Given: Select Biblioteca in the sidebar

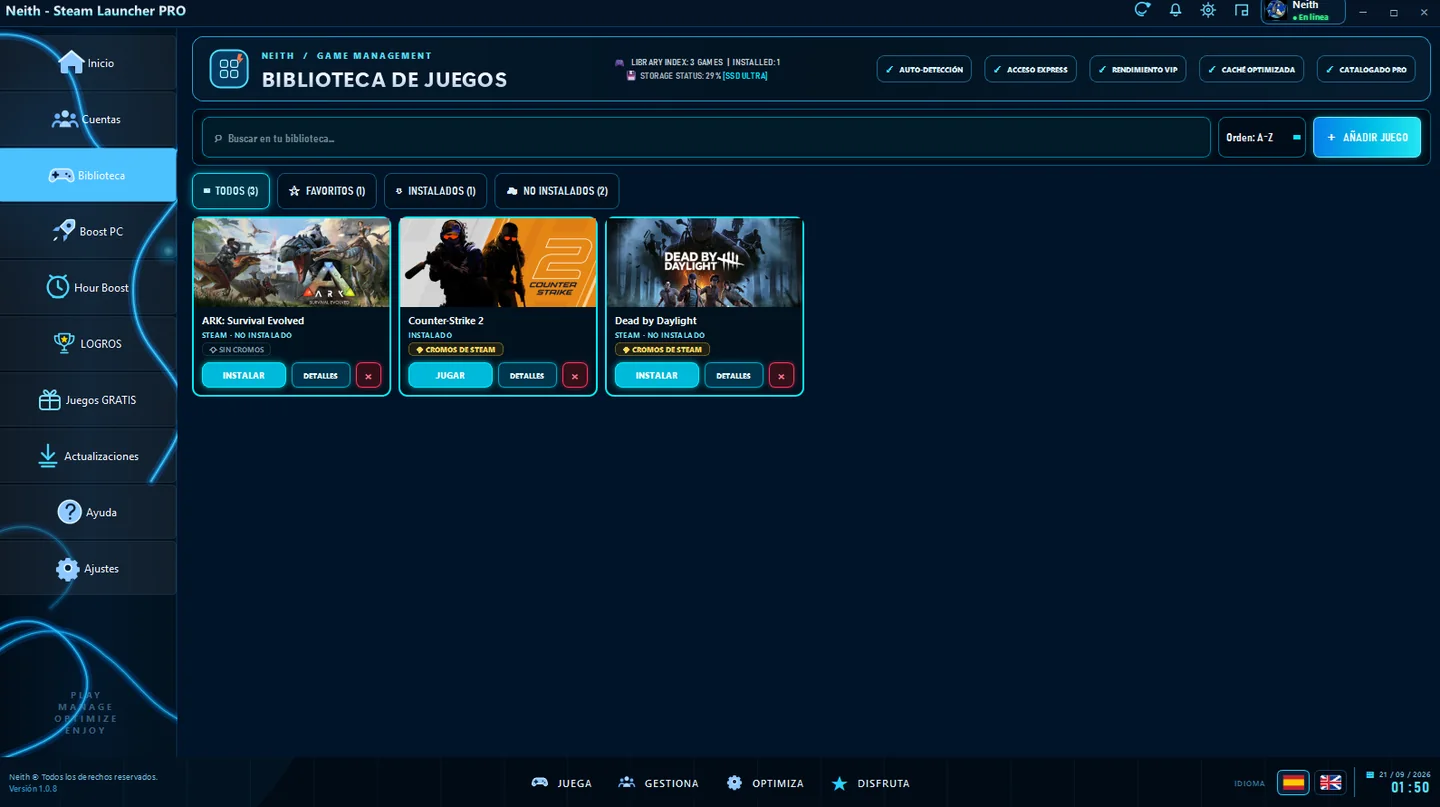Looking at the screenshot, I should pyautogui.click(x=88, y=175).
